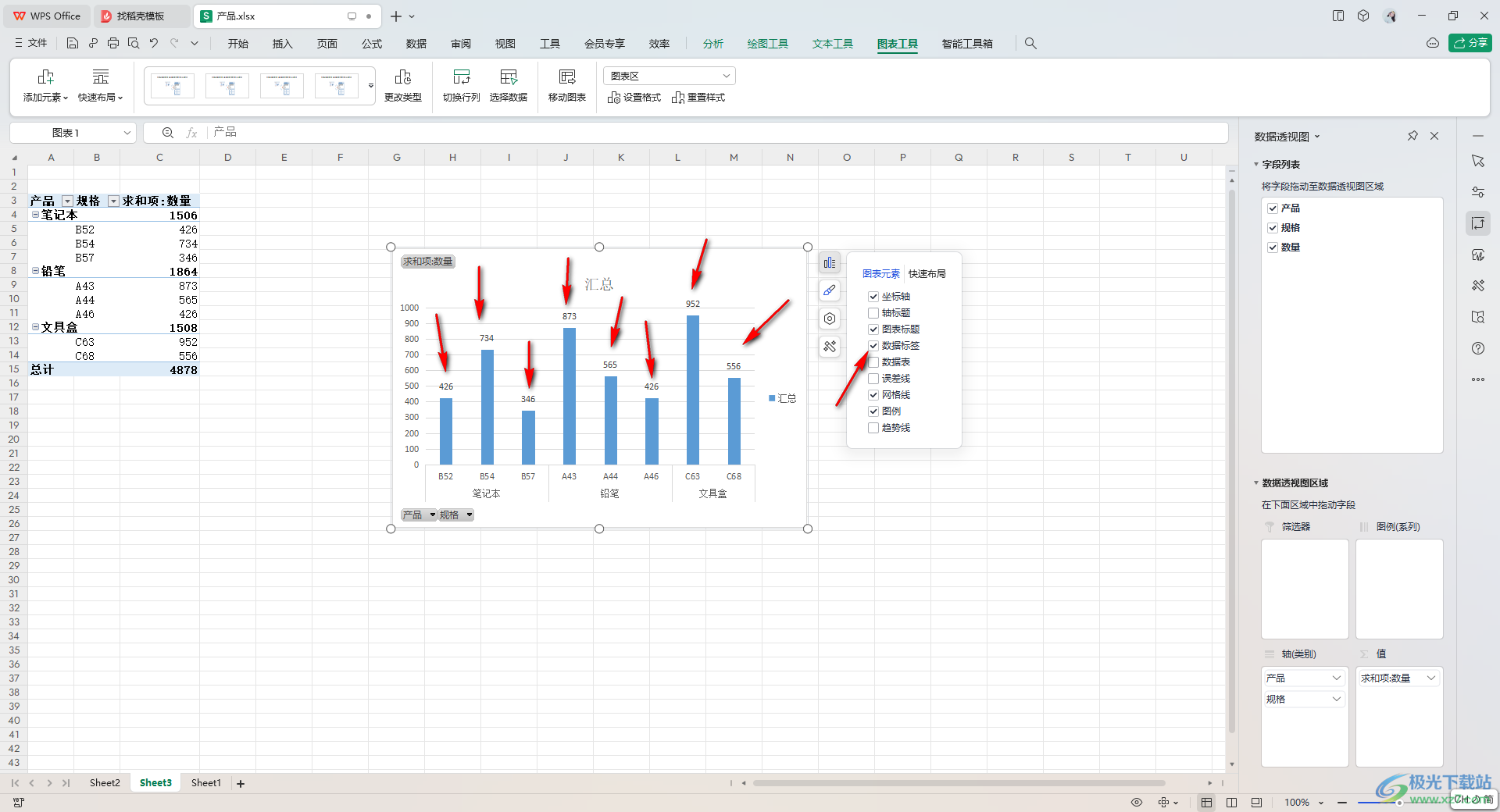Open the chart area (图表区) dropdown
The height and width of the screenshot is (812, 1500).
[727, 76]
